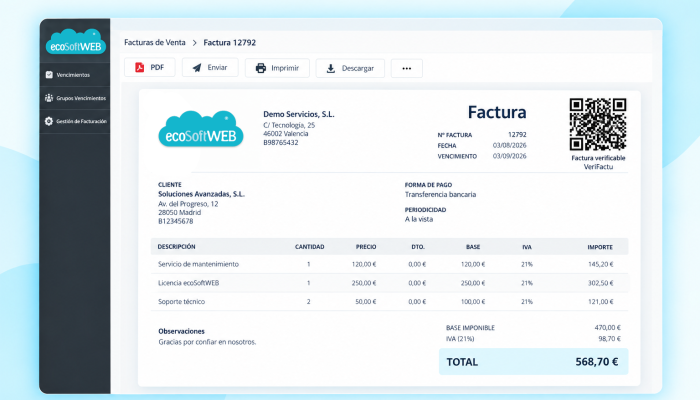
Task: Download the invoice with the Descargar button
Action: 350,68
